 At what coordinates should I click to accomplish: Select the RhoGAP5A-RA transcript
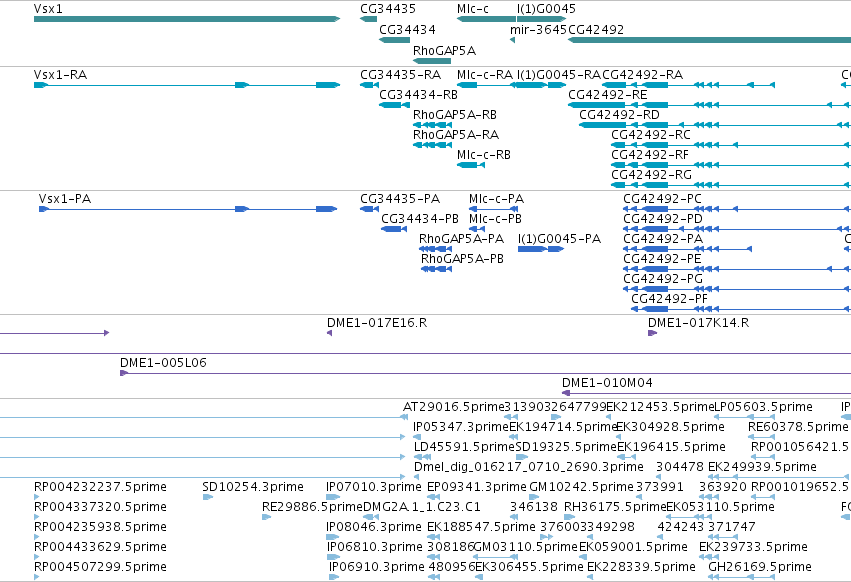click(433, 145)
